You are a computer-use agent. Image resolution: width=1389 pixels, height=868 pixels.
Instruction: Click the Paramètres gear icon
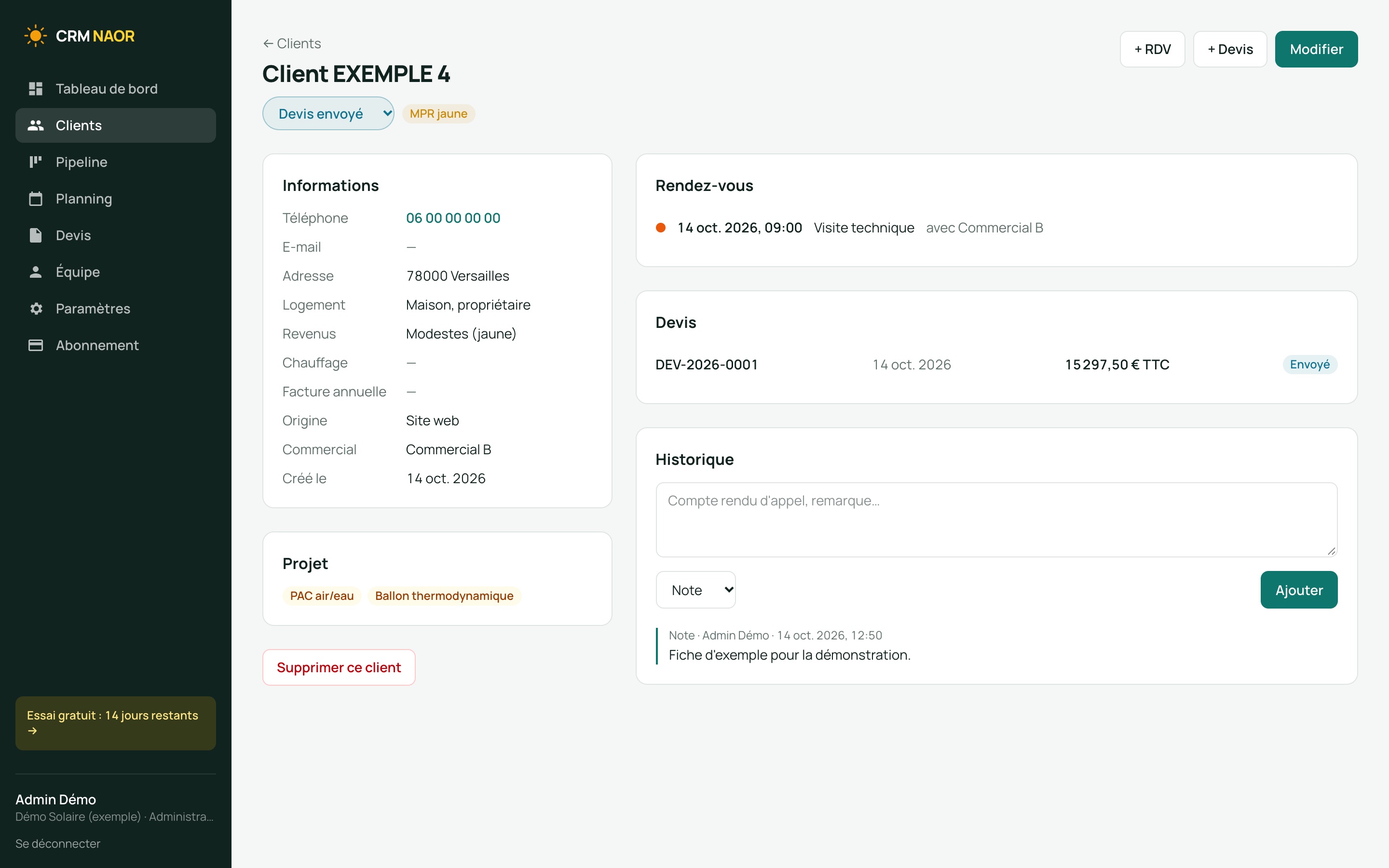[x=36, y=308]
